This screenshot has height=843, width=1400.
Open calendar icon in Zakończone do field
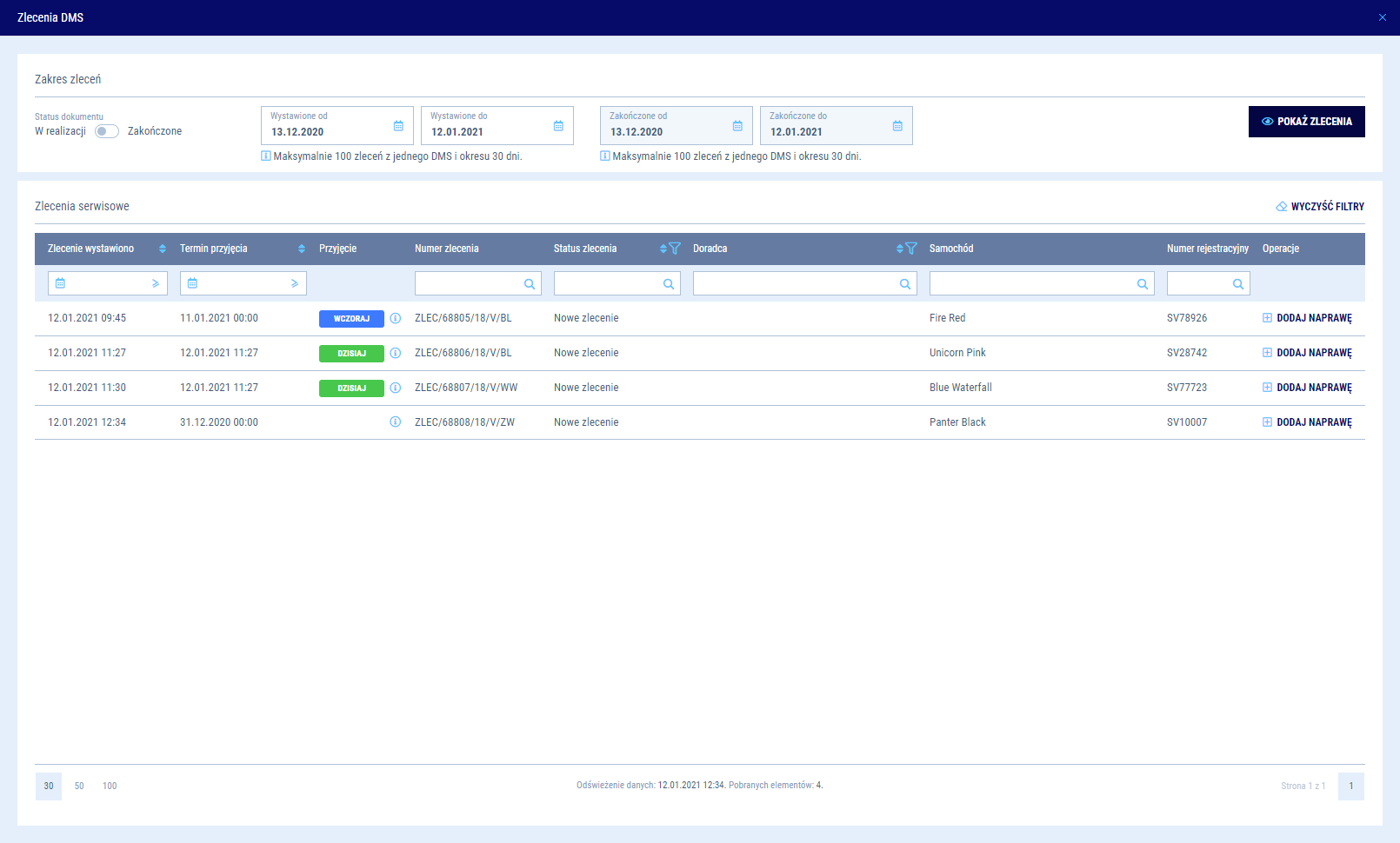click(897, 126)
